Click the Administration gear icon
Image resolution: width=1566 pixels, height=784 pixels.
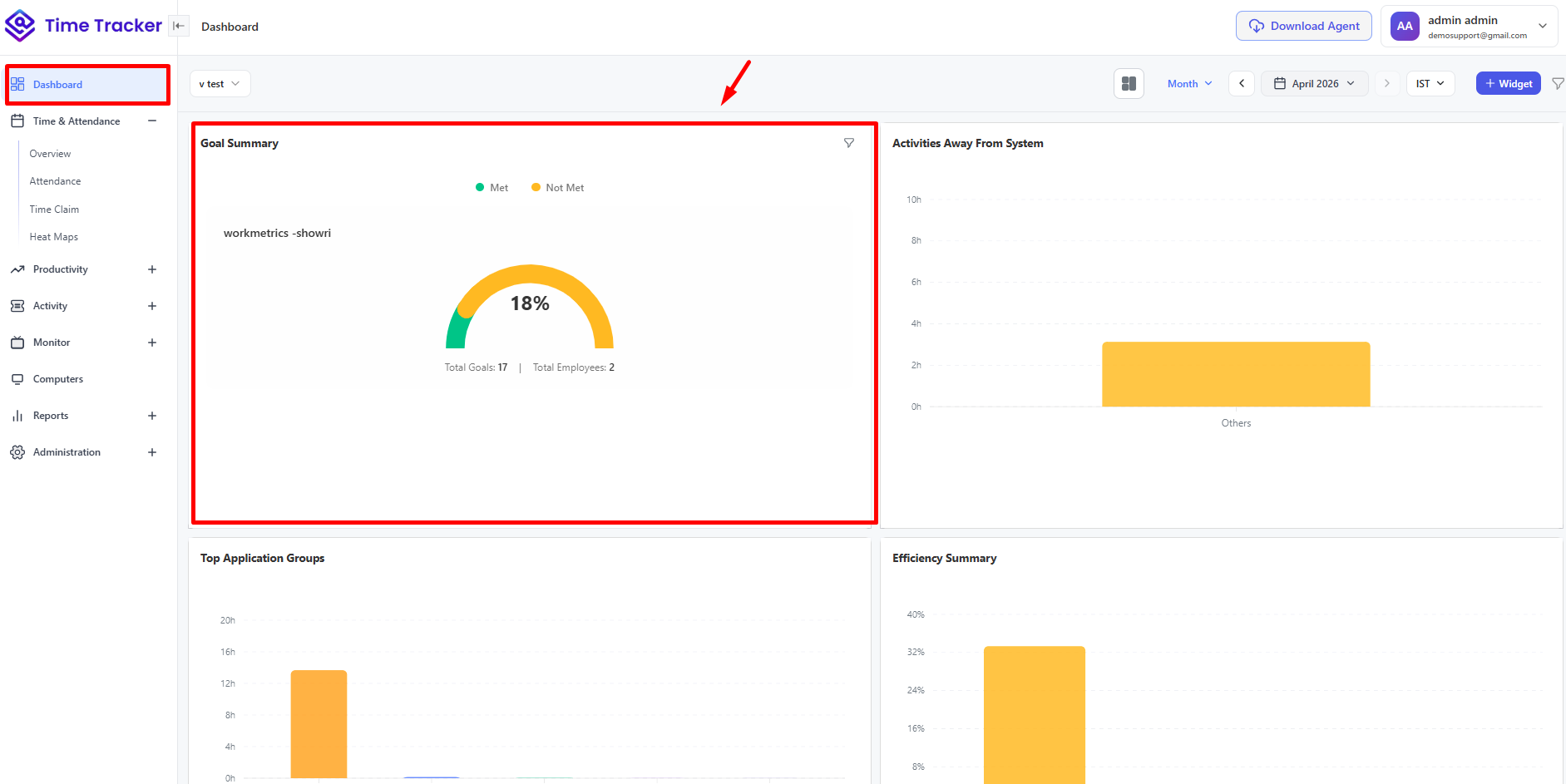coord(17,452)
